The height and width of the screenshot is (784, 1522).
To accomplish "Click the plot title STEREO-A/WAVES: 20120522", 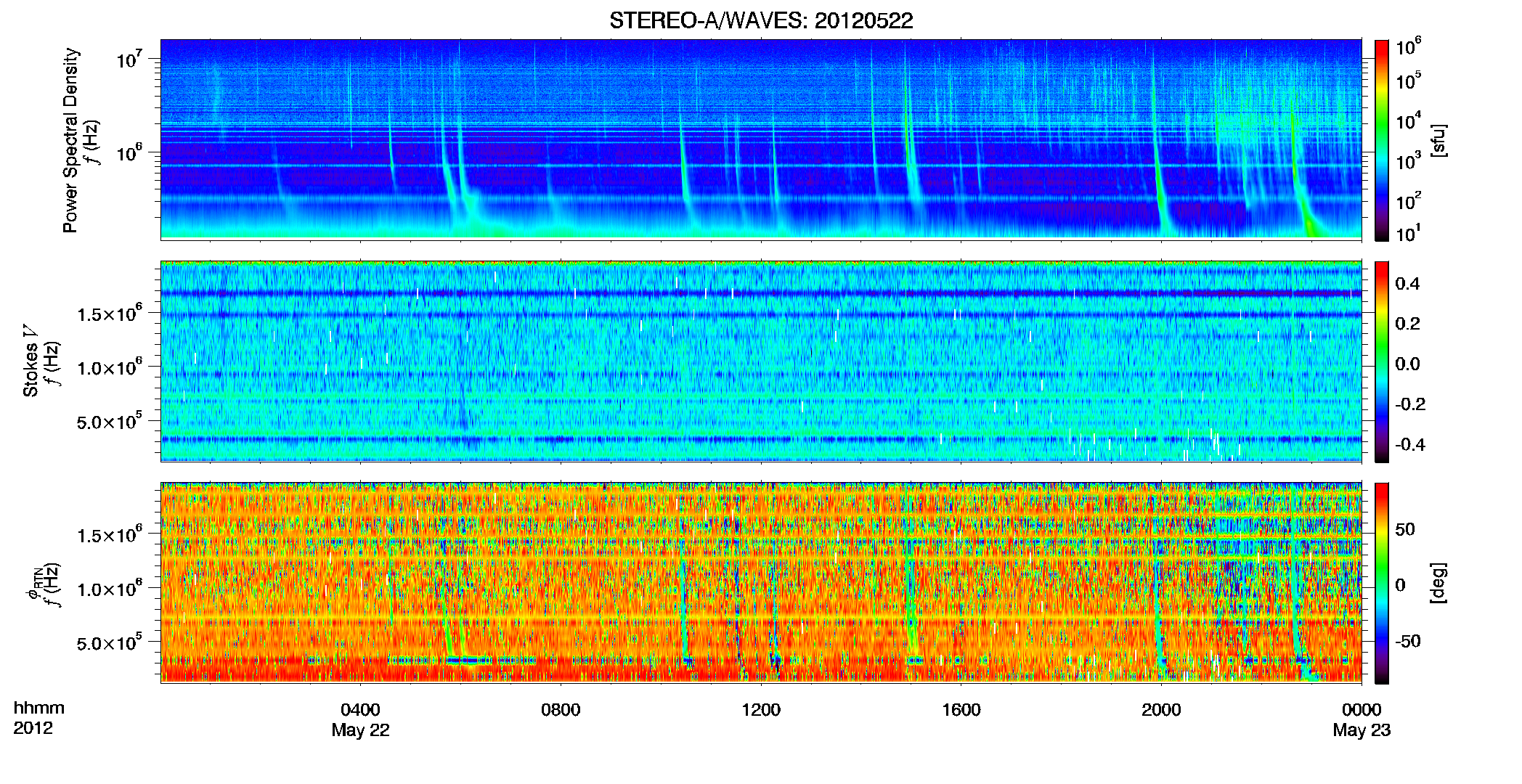I will [761, 20].
